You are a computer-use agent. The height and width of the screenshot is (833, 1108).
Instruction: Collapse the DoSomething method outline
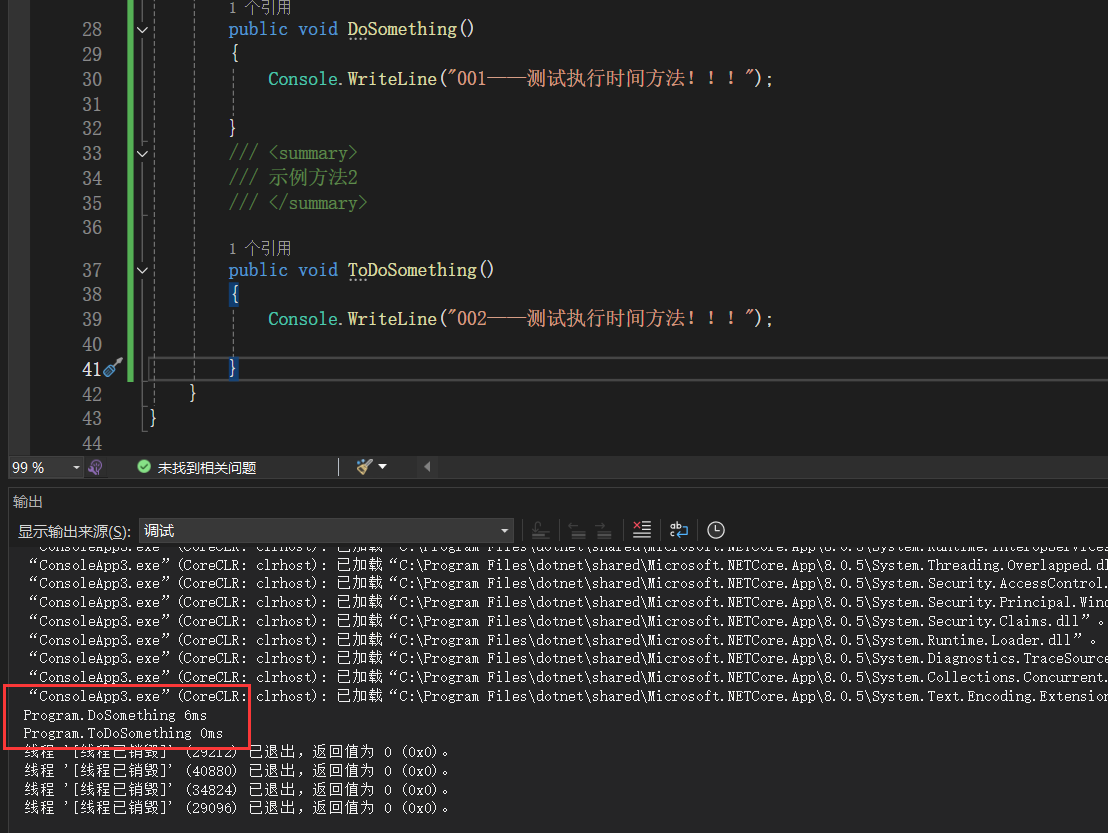[142, 30]
